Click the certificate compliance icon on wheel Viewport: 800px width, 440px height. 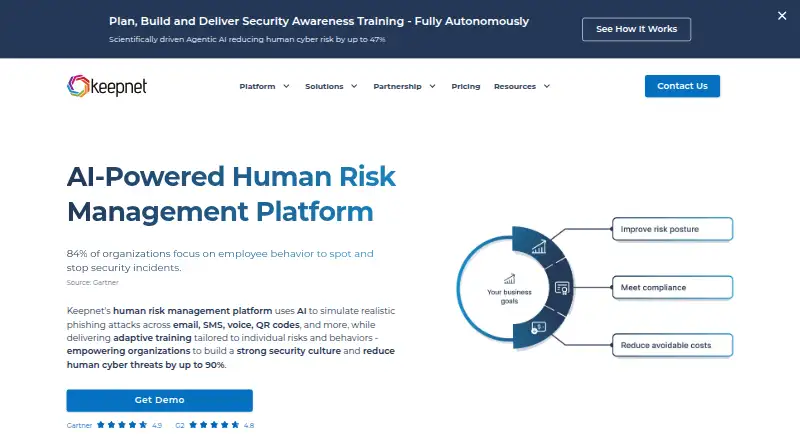562,288
